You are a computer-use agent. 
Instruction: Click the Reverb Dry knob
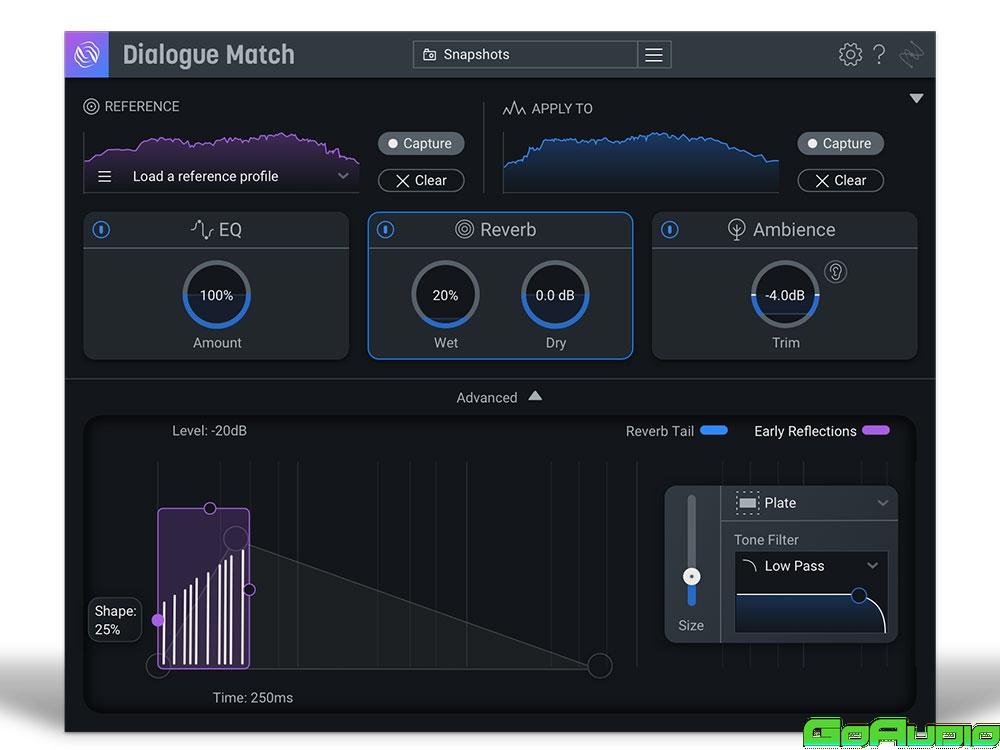555,295
